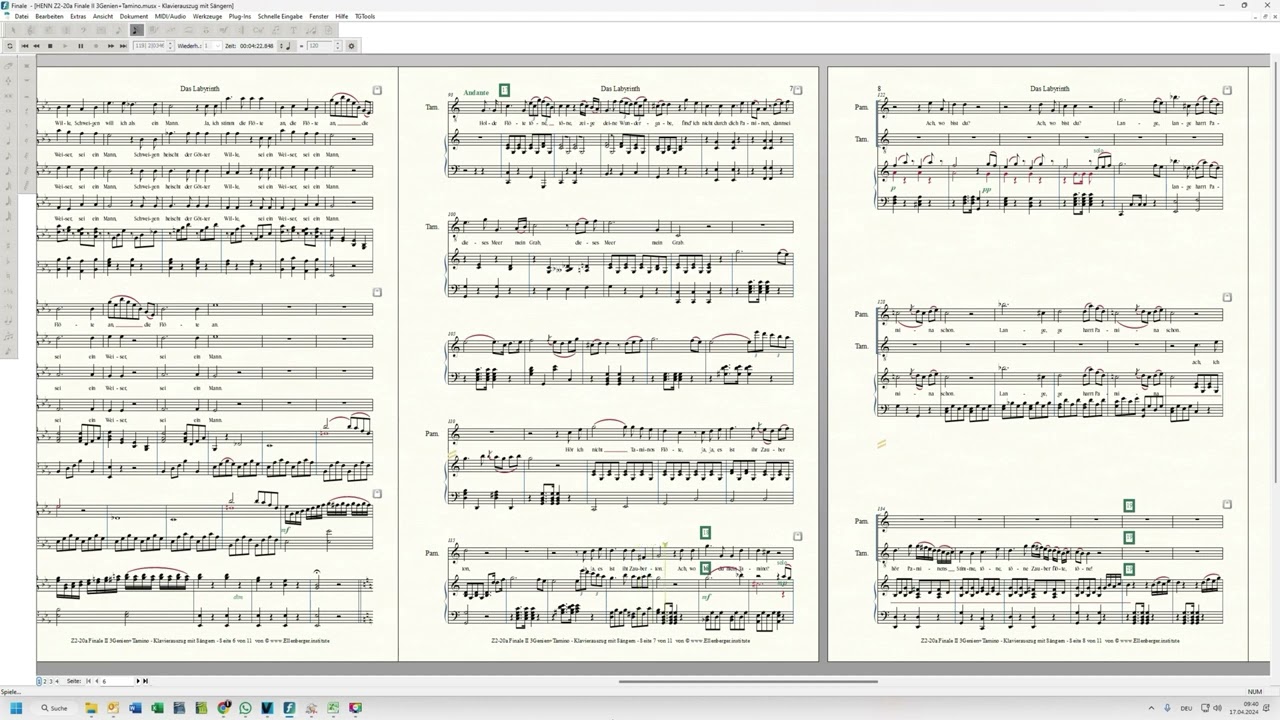Open WhatsApp from the taskbar

245,708
